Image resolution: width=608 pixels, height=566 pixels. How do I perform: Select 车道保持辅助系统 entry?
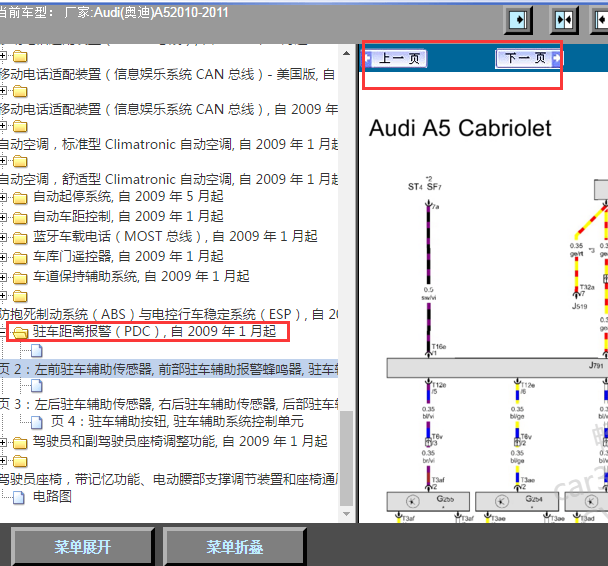(x=141, y=276)
